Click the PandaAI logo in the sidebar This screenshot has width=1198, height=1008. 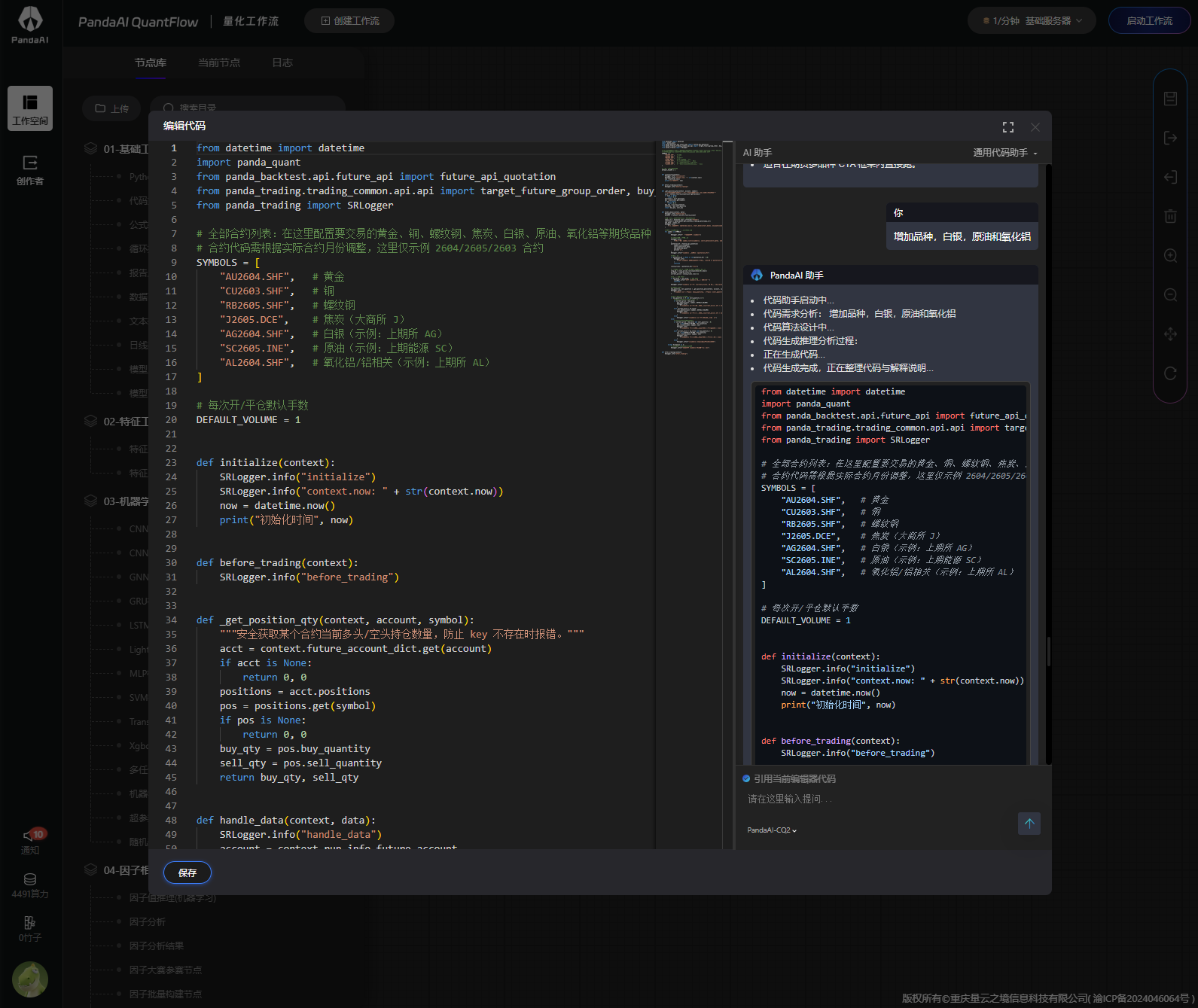tap(30, 25)
